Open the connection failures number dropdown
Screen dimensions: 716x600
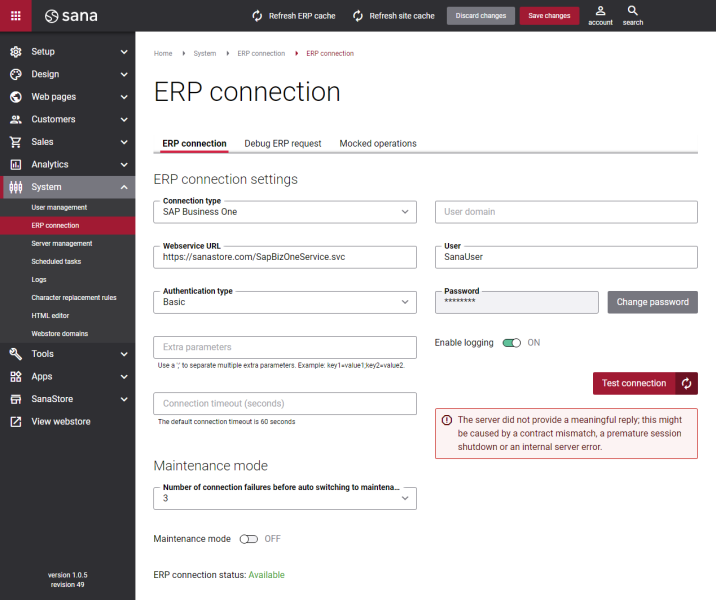click(285, 498)
